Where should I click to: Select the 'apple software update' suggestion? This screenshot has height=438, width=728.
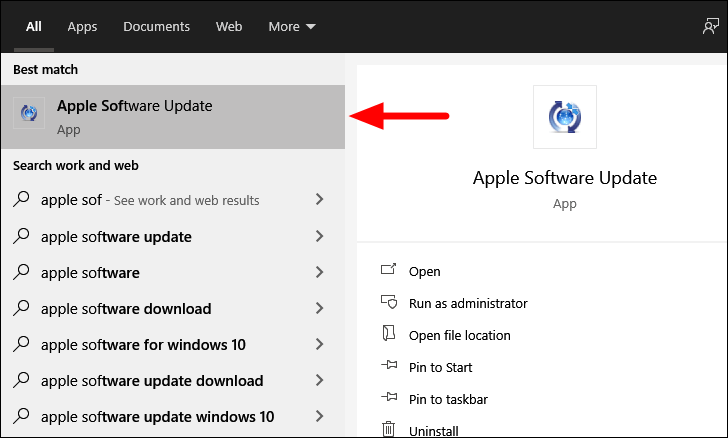tap(116, 237)
